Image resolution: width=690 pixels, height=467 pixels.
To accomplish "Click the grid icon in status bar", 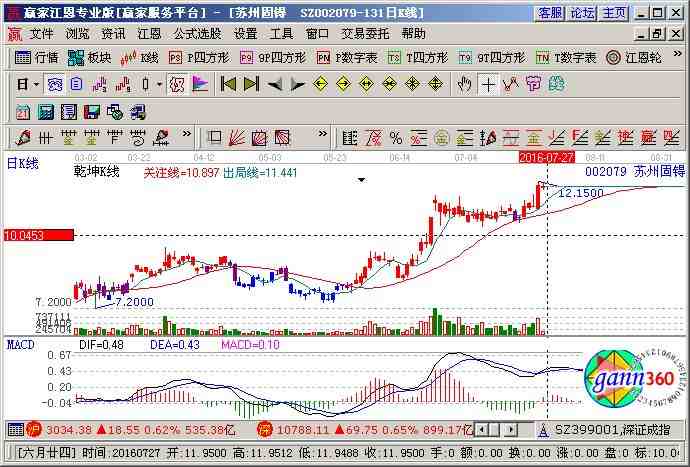I will click(x=15, y=430).
